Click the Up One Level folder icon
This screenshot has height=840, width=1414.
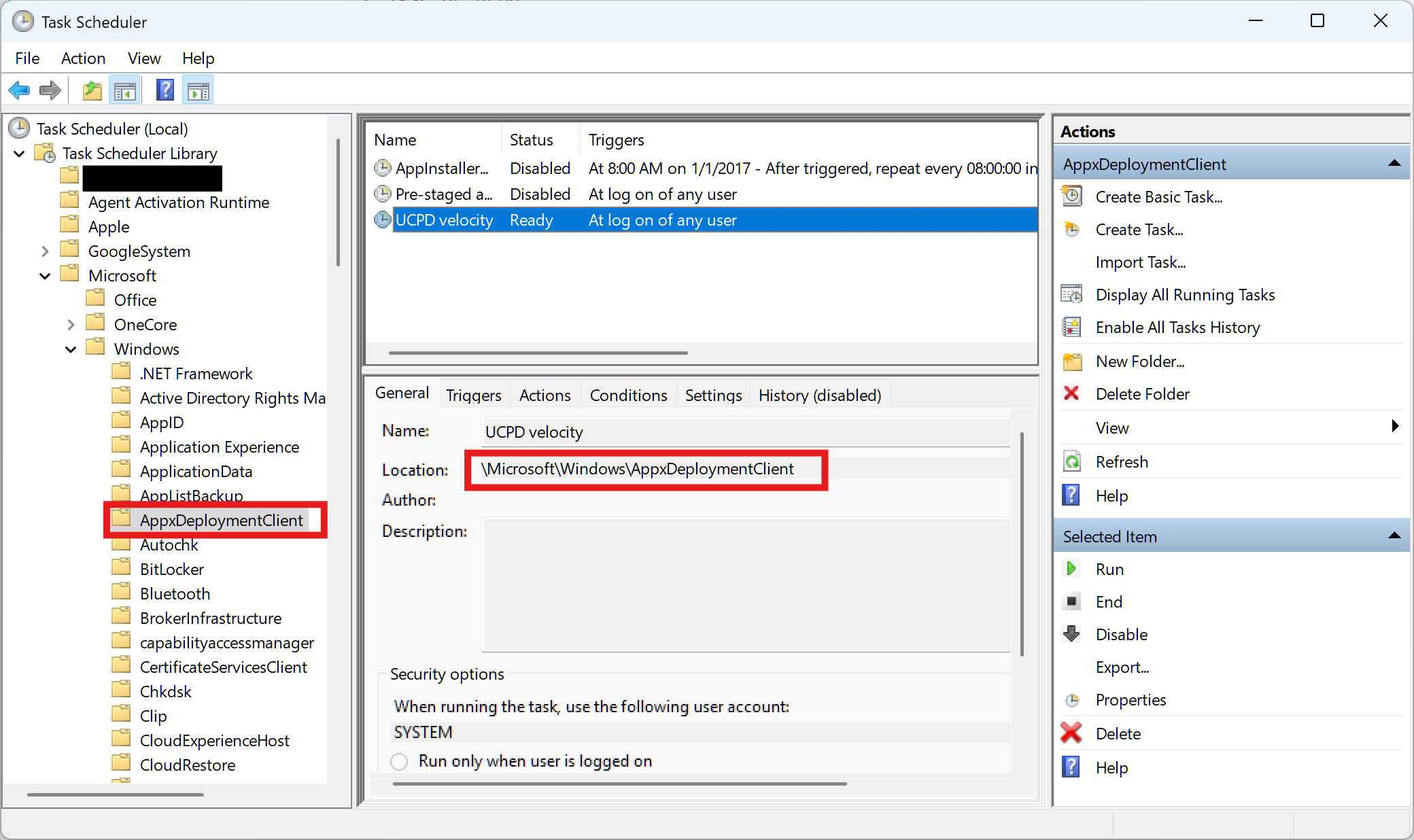(x=92, y=90)
